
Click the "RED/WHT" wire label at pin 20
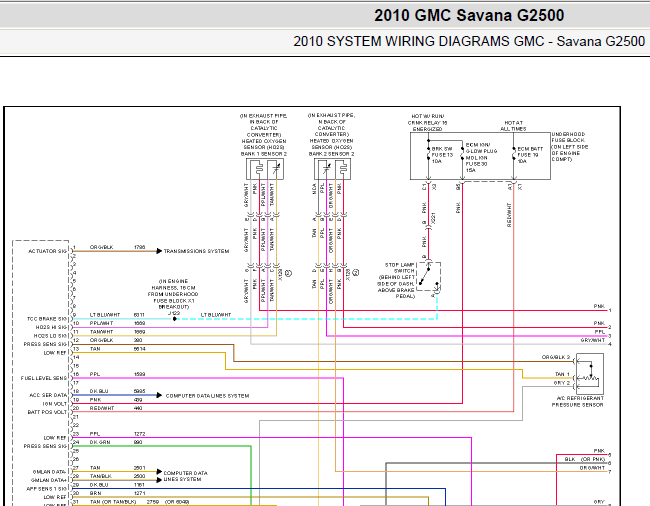[x=102, y=409]
